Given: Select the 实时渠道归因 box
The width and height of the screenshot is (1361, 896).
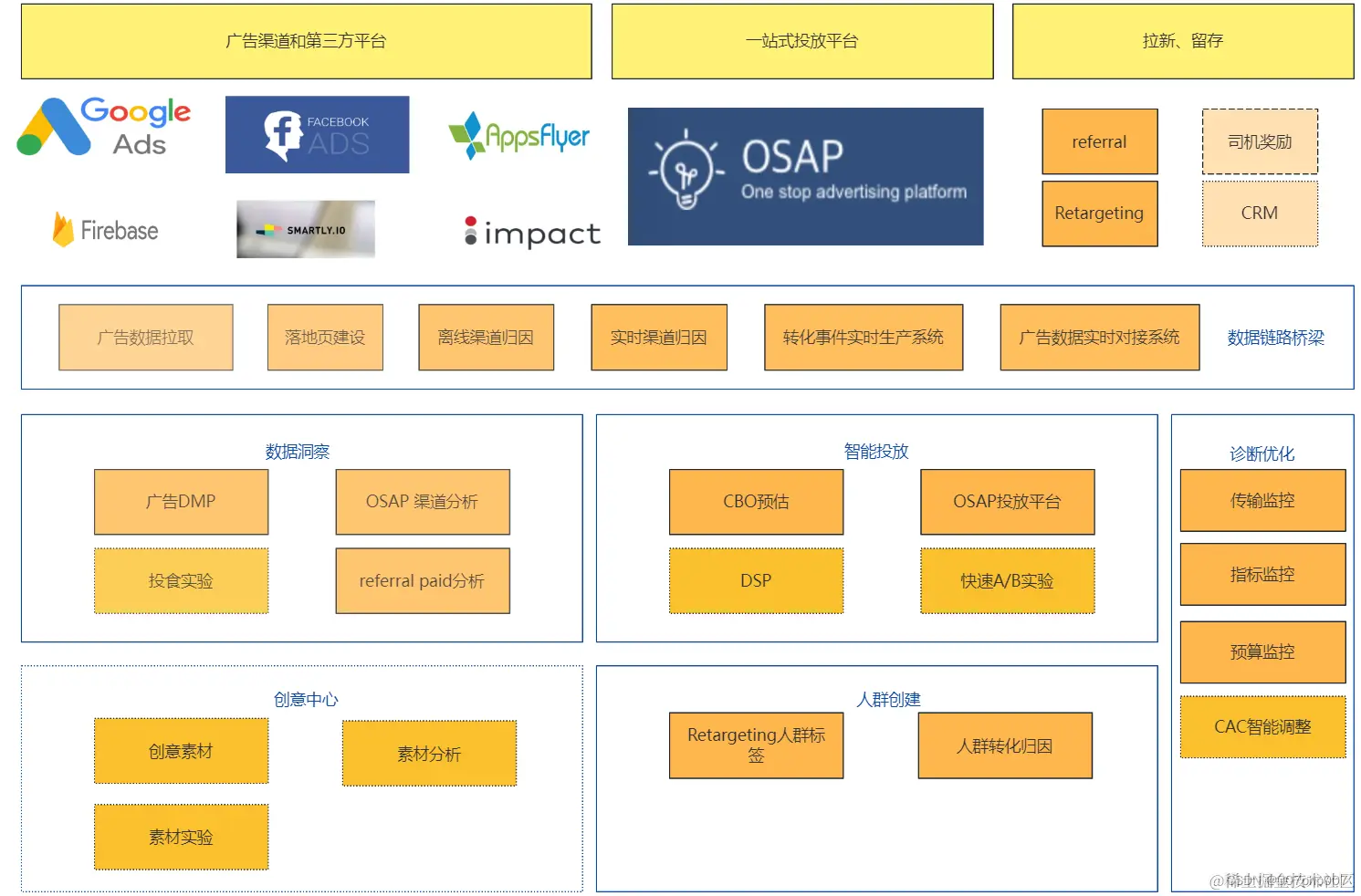Looking at the screenshot, I should pos(659,338).
